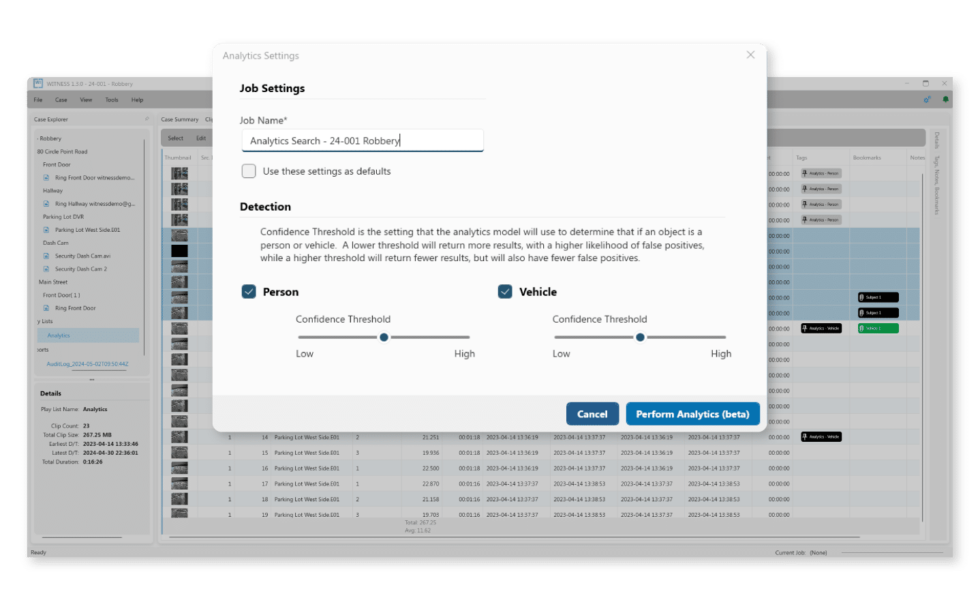This screenshot has height=600, width=980.
Task: Open the AuditLog report entry
Action: pyautogui.click(x=73, y=364)
